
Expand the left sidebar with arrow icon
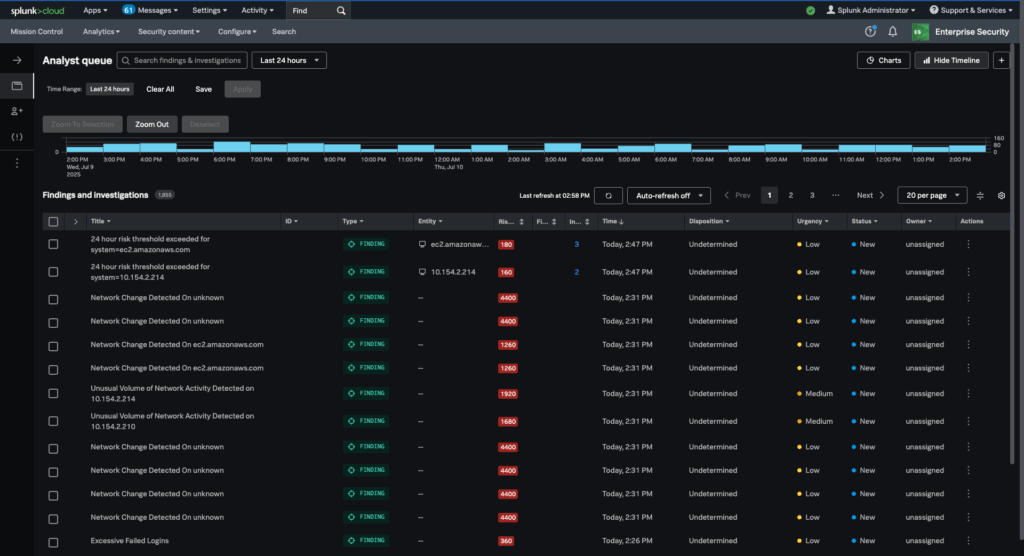[x=17, y=60]
